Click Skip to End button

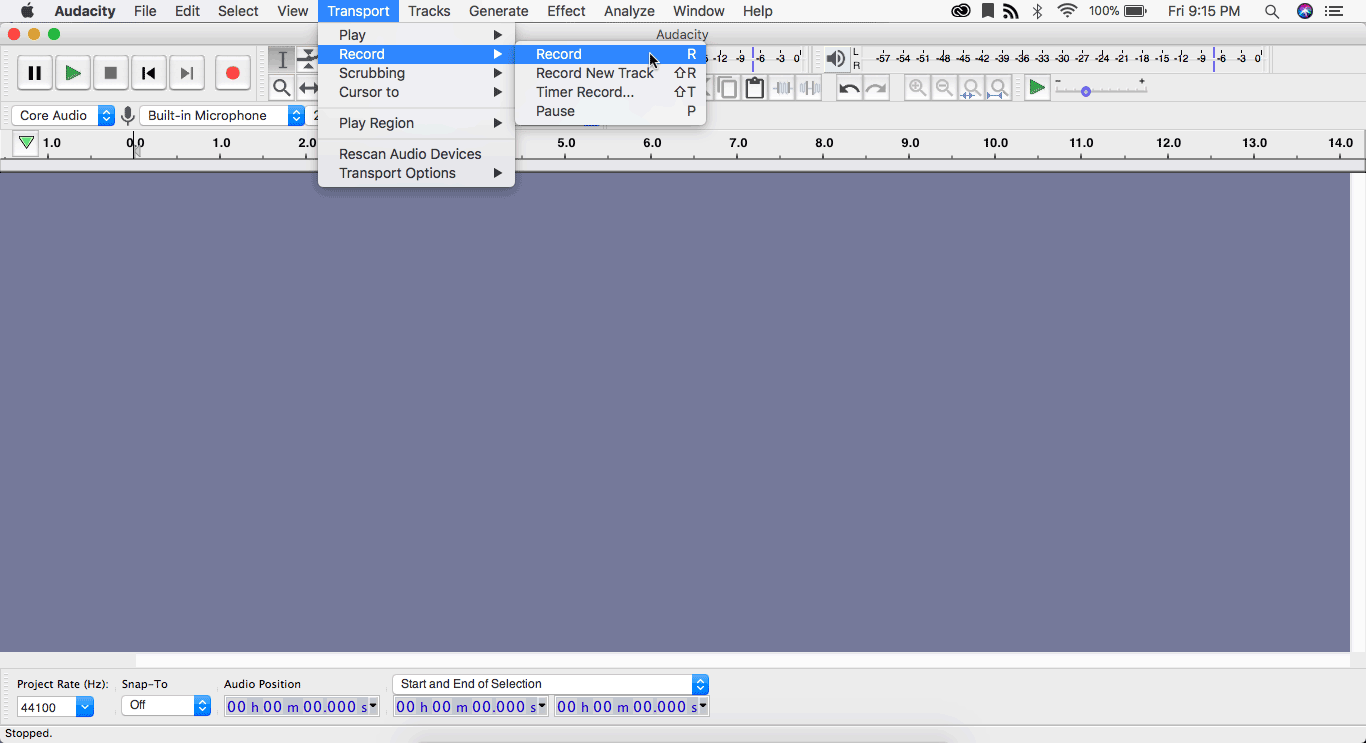click(x=186, y=73)
